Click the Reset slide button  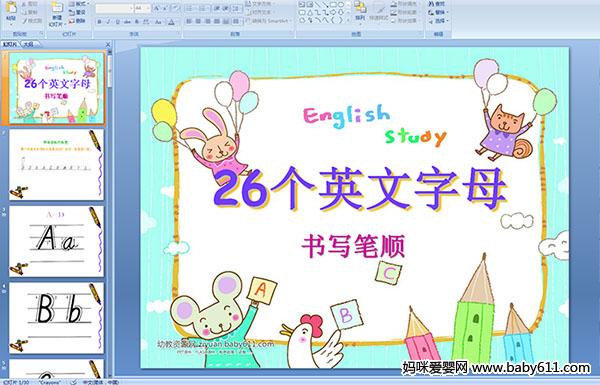pos(77,12)
